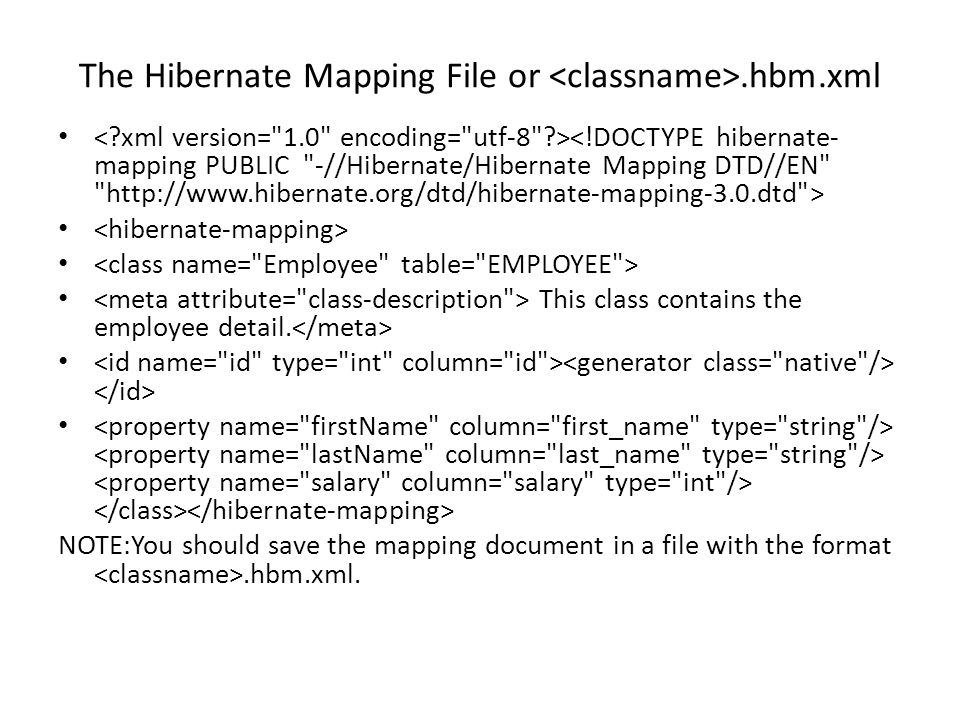Select the '<hibernate-mapping>' opening tag bullet

221,230
